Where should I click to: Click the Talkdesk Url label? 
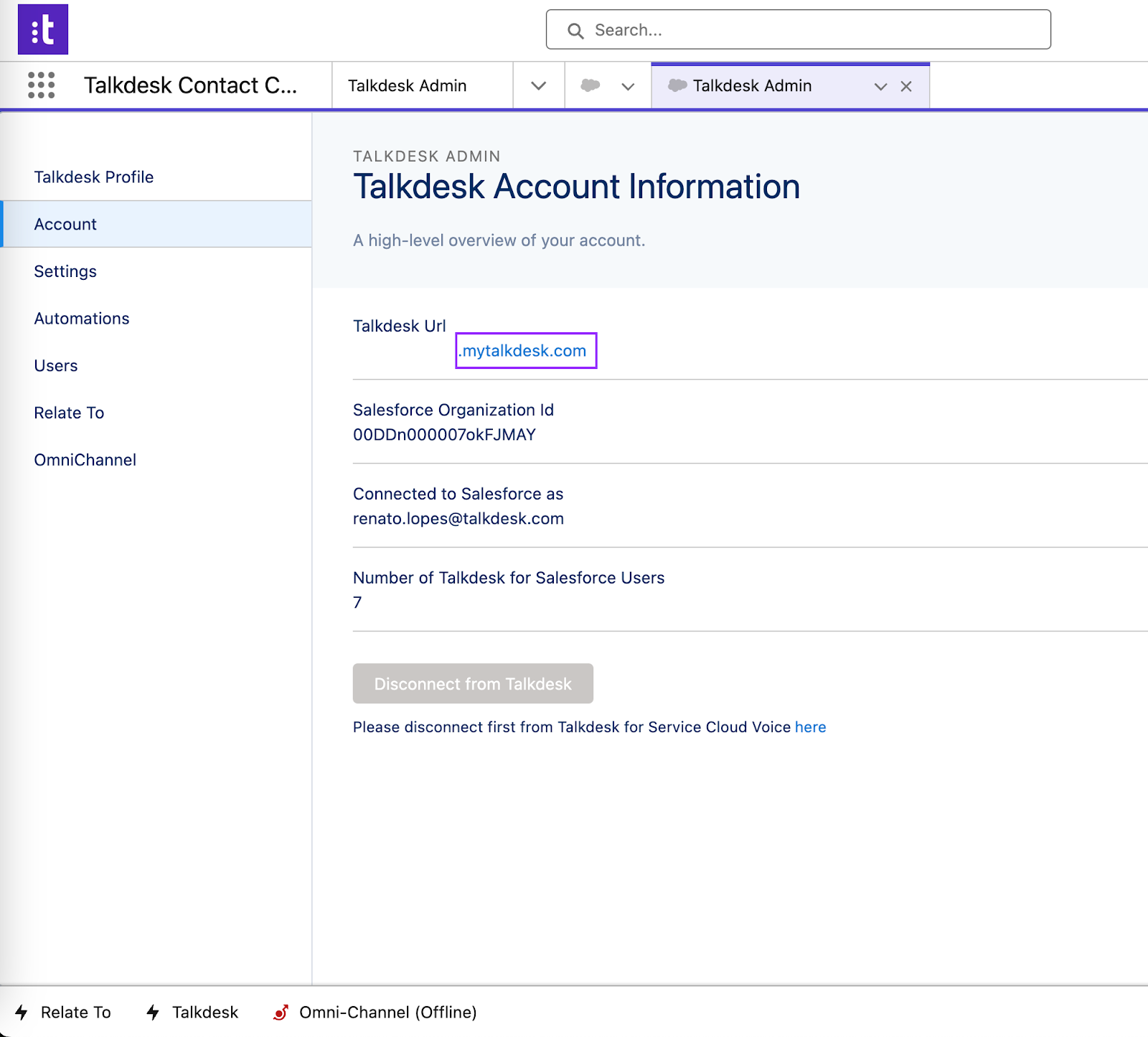click(x=400, y=326)
